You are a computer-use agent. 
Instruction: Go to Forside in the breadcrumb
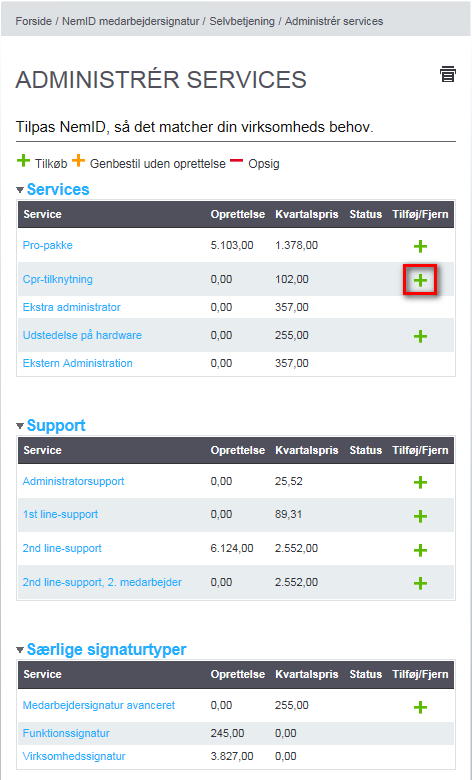[x=34, y=21]
